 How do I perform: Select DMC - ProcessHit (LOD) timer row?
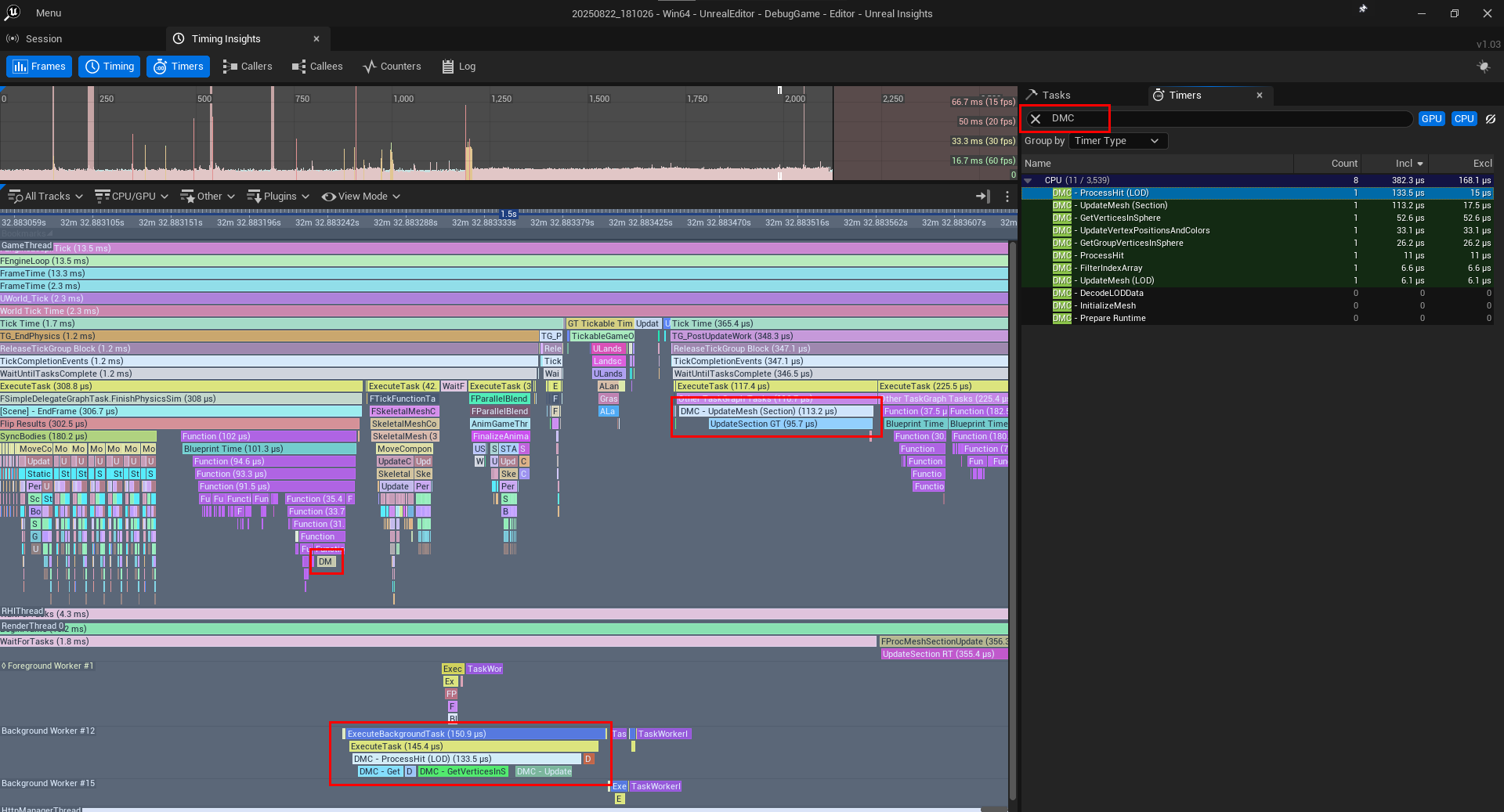click(1257, 193)
